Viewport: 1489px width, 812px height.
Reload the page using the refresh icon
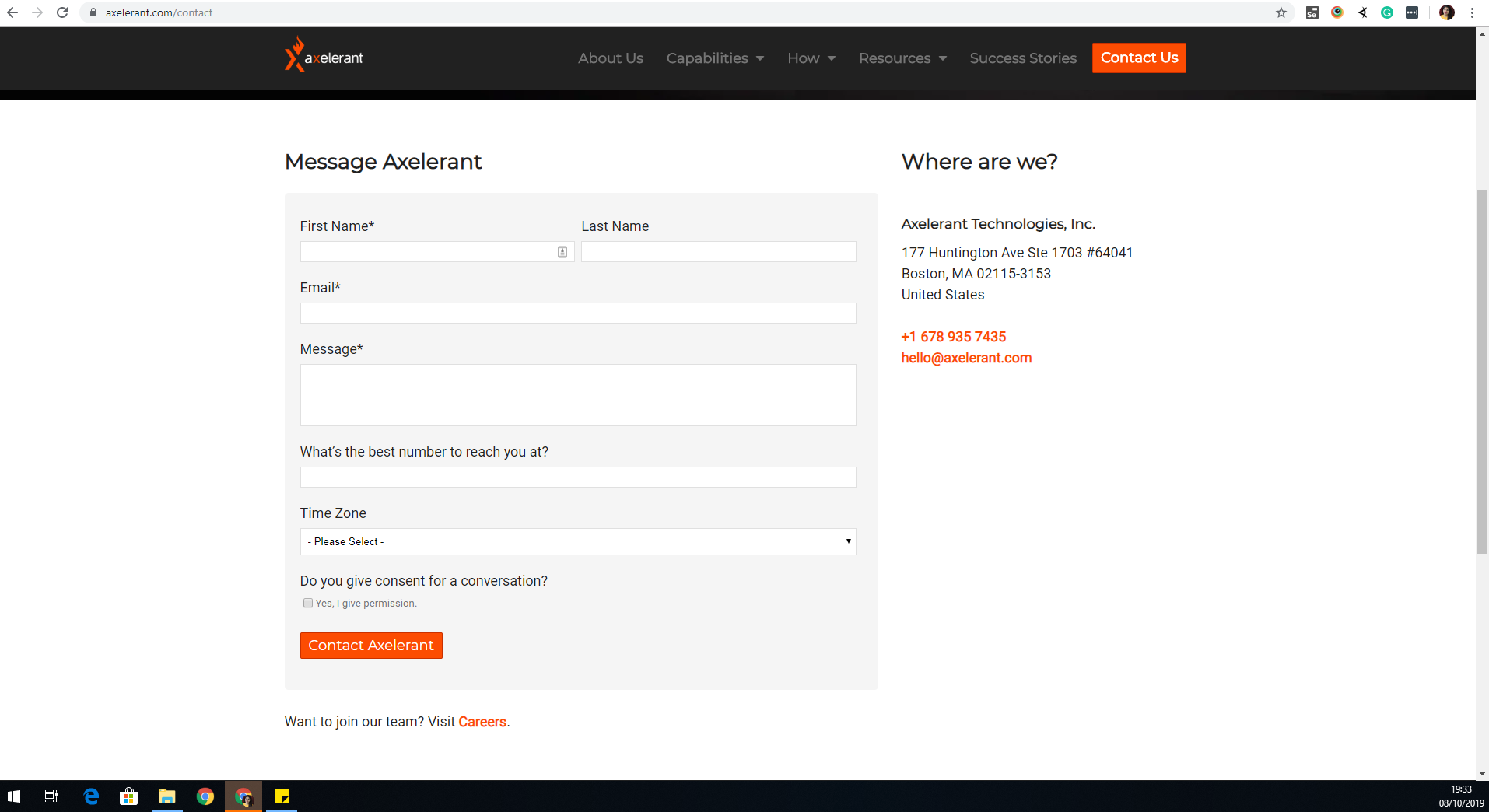(62, 12)
